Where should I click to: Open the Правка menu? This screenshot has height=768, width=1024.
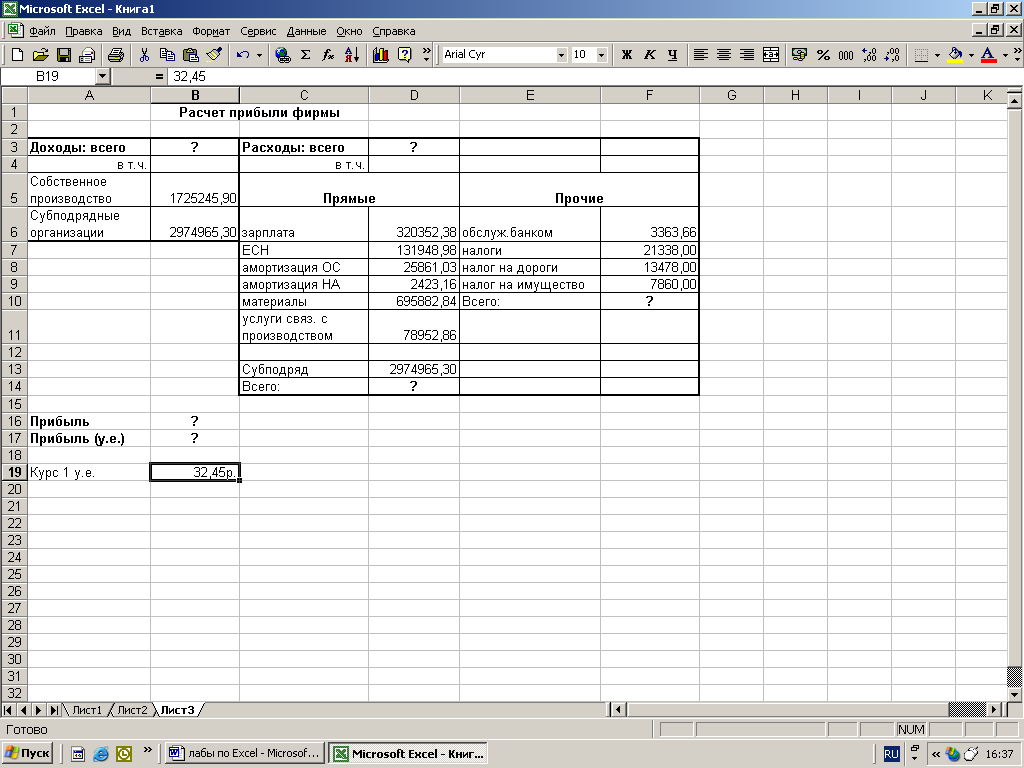coord(84,31)
